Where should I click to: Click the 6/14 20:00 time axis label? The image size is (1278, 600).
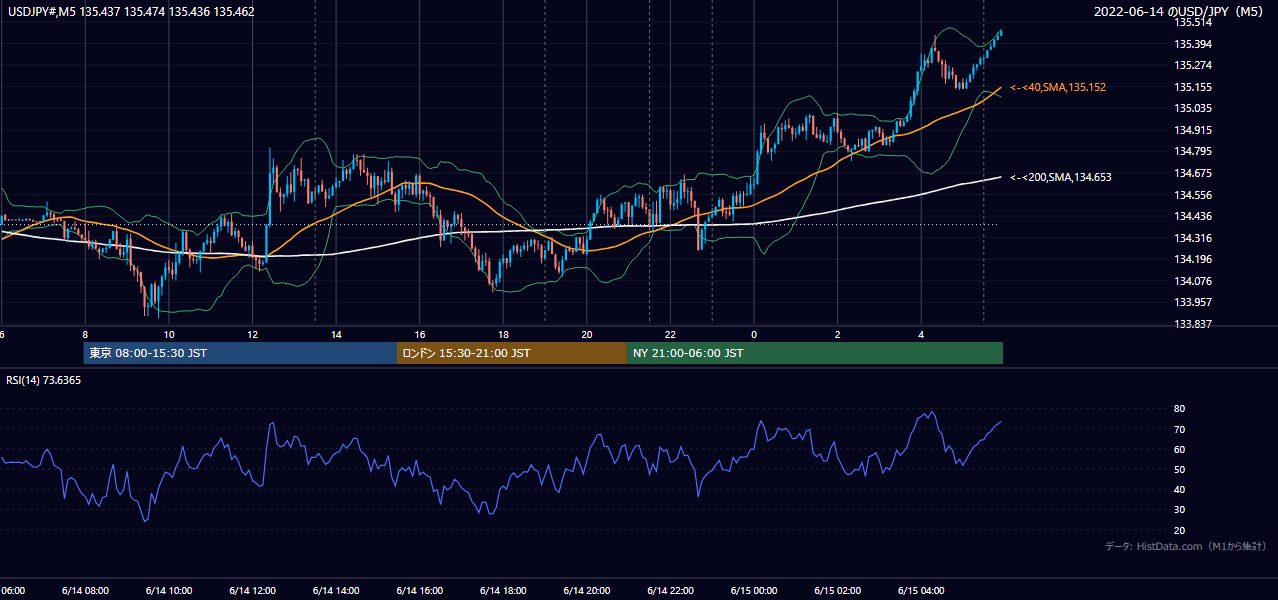click(x=587, y=591)
